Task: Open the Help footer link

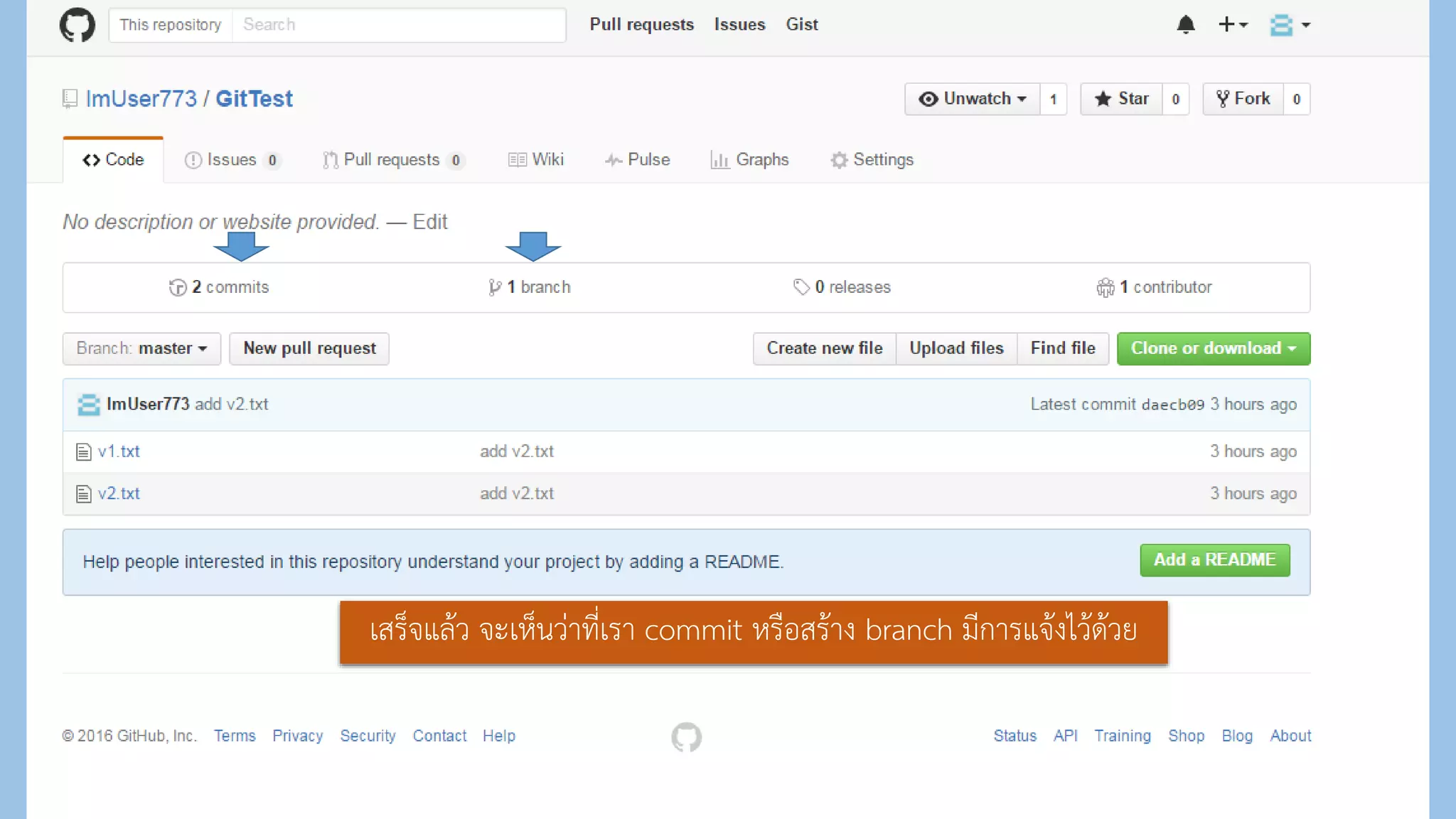Action: pos(499,736)
